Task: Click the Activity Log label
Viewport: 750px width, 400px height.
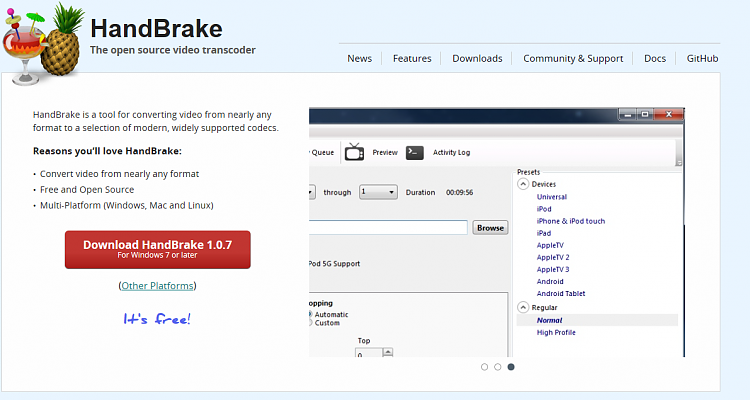Action: click(451, 152)
